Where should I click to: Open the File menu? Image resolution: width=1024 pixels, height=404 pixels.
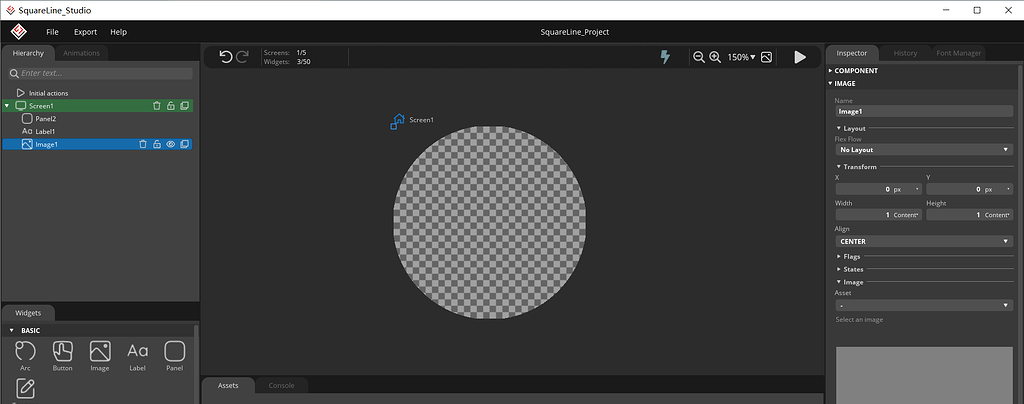[52, 32]
